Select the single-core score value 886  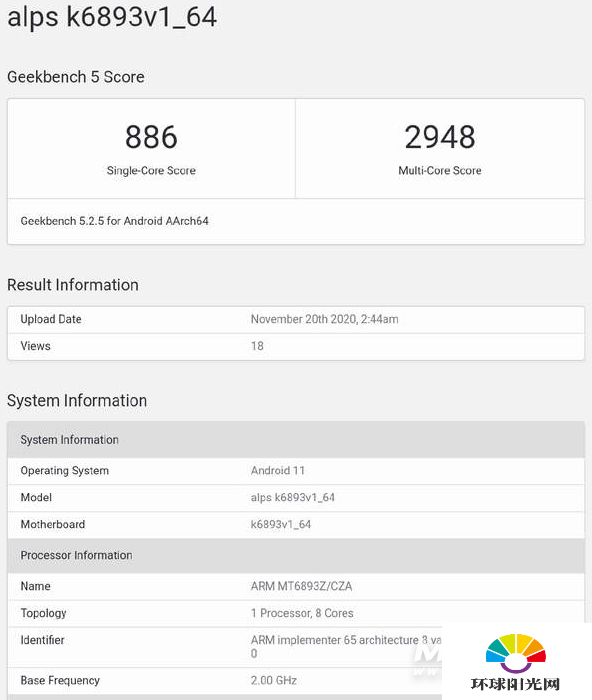tap(151, 137)
